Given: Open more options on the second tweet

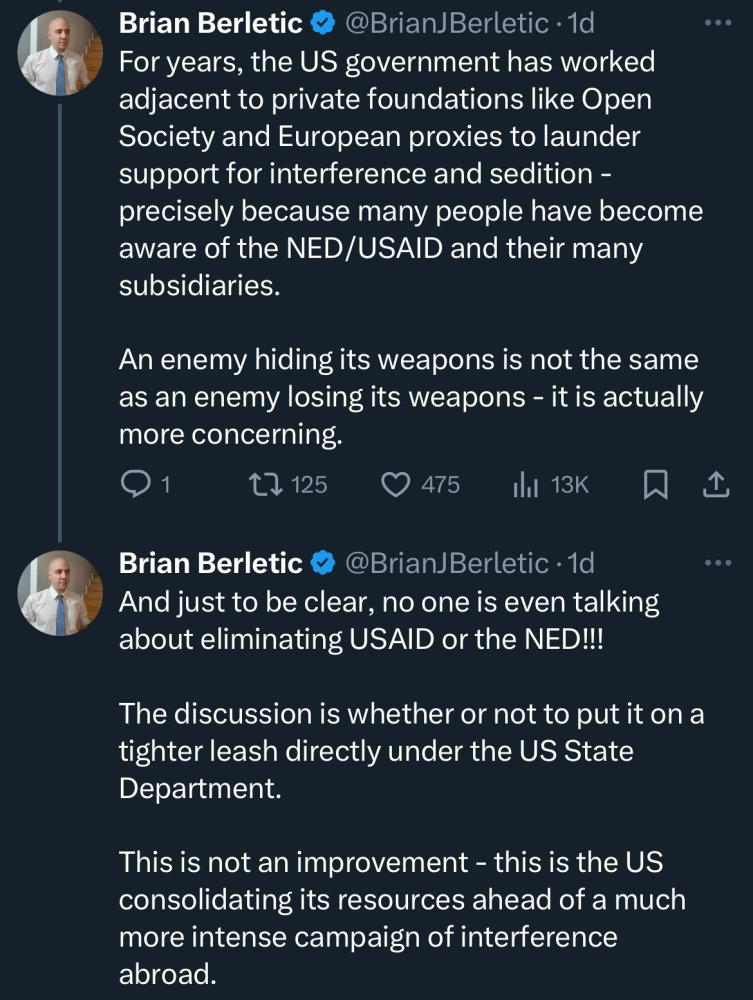Looking at the screenshot, I should pyautogui.click(x=718, y=563).
